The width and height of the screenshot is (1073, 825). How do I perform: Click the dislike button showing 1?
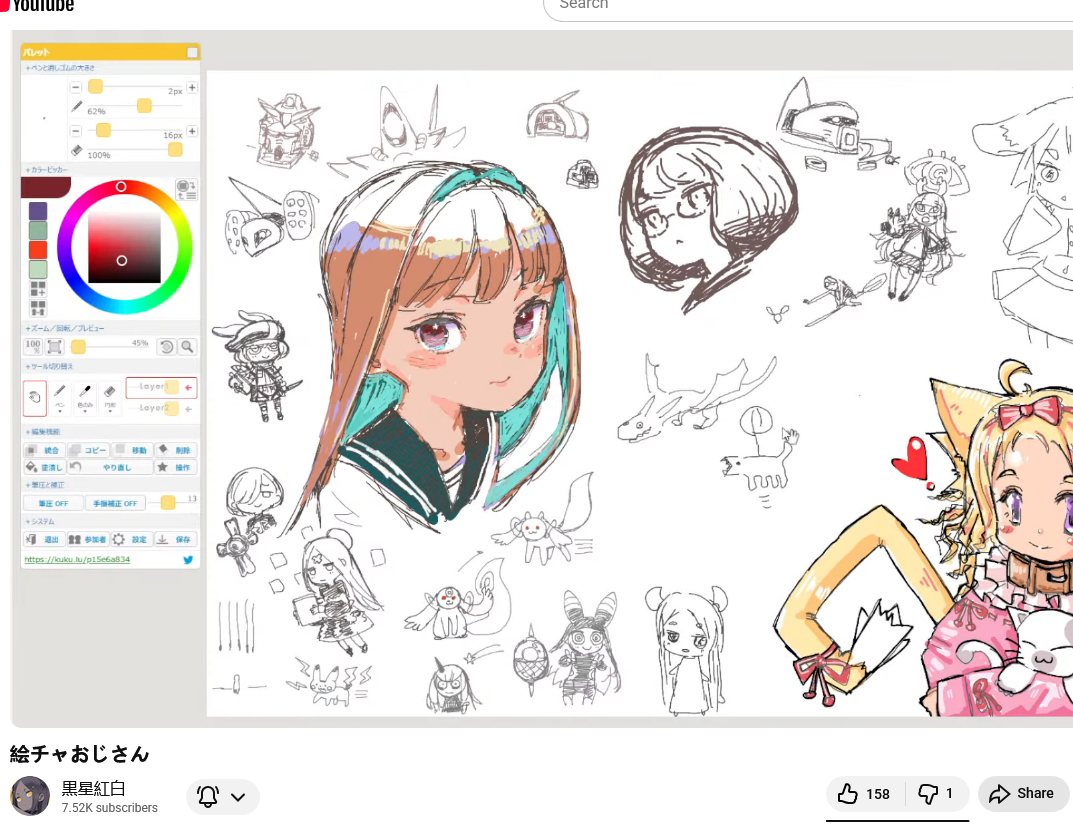coord(937,794)
